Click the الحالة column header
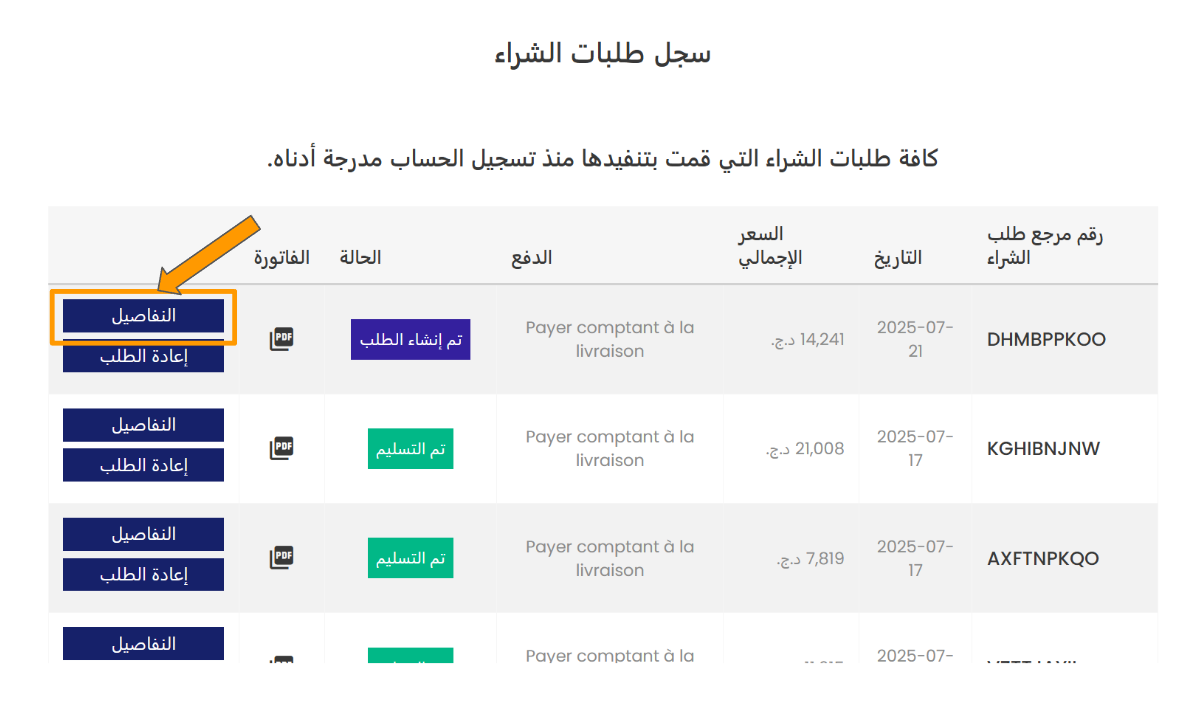 (x=360, y=257)
